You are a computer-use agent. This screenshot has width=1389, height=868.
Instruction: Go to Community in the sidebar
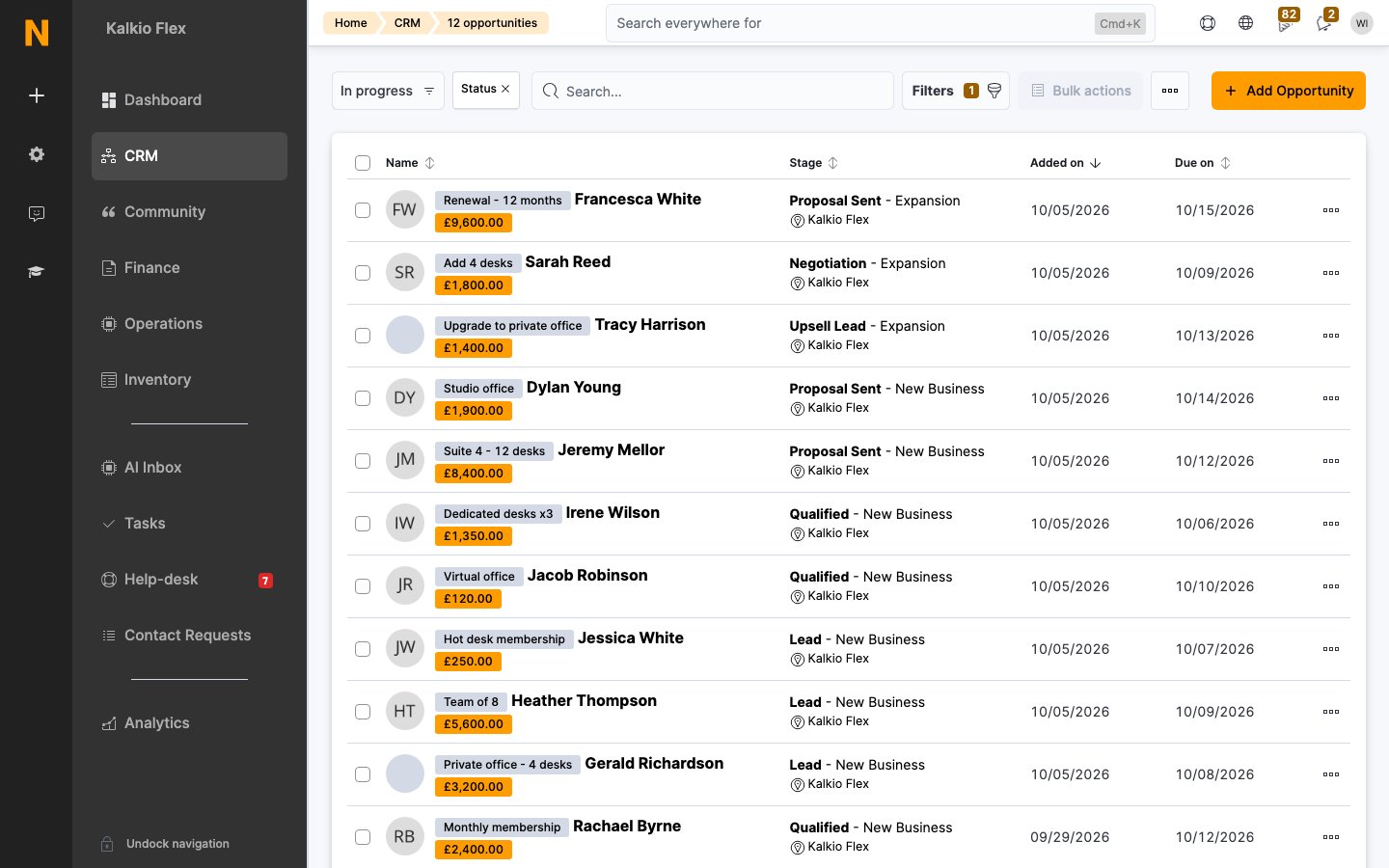click(189, 212)
